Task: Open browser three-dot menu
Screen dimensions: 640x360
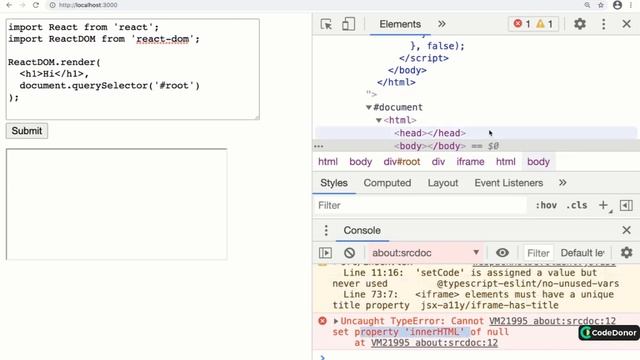Action: 631,5
